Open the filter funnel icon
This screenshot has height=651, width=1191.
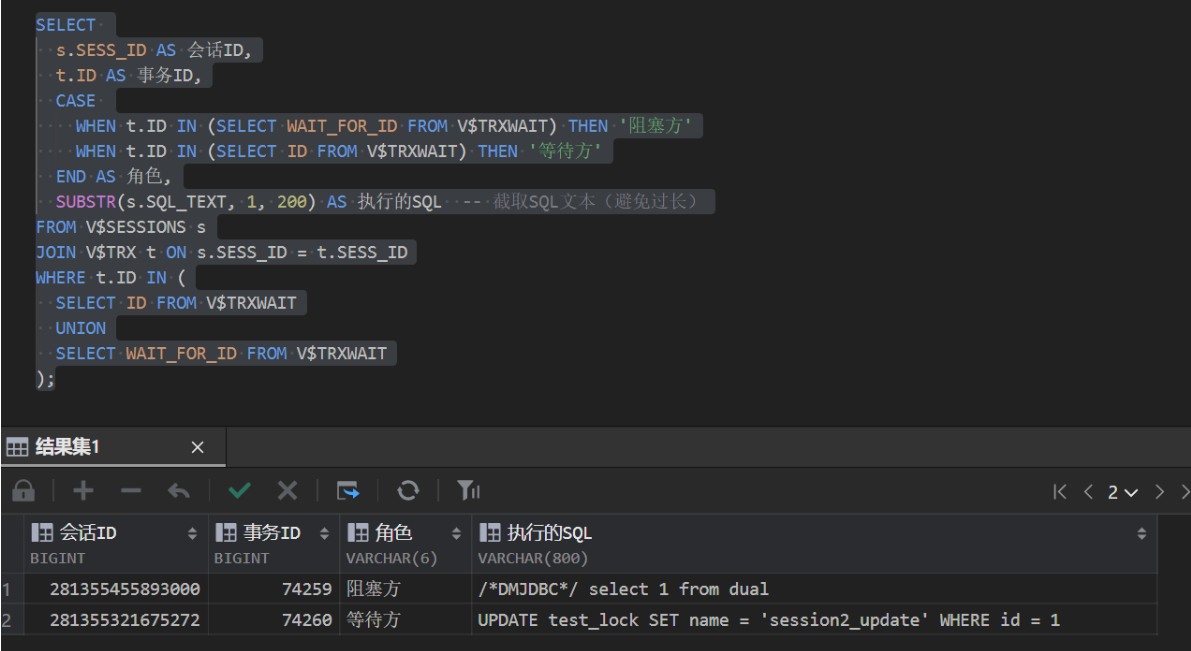(x=468, y=491)
